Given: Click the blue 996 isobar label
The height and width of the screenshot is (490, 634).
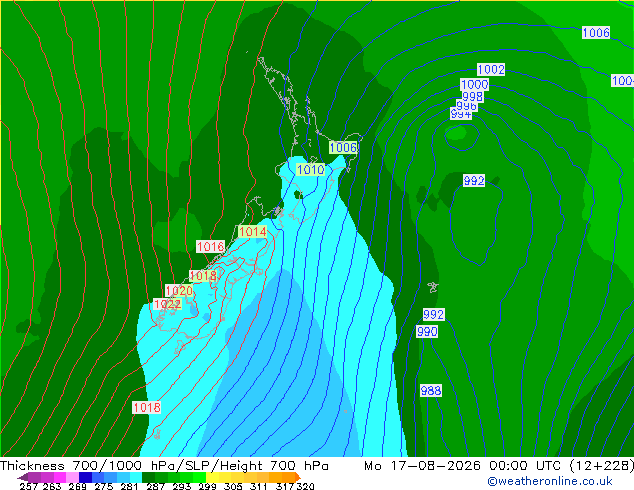Looking at the screenshot, I should (x=466, y=106).
